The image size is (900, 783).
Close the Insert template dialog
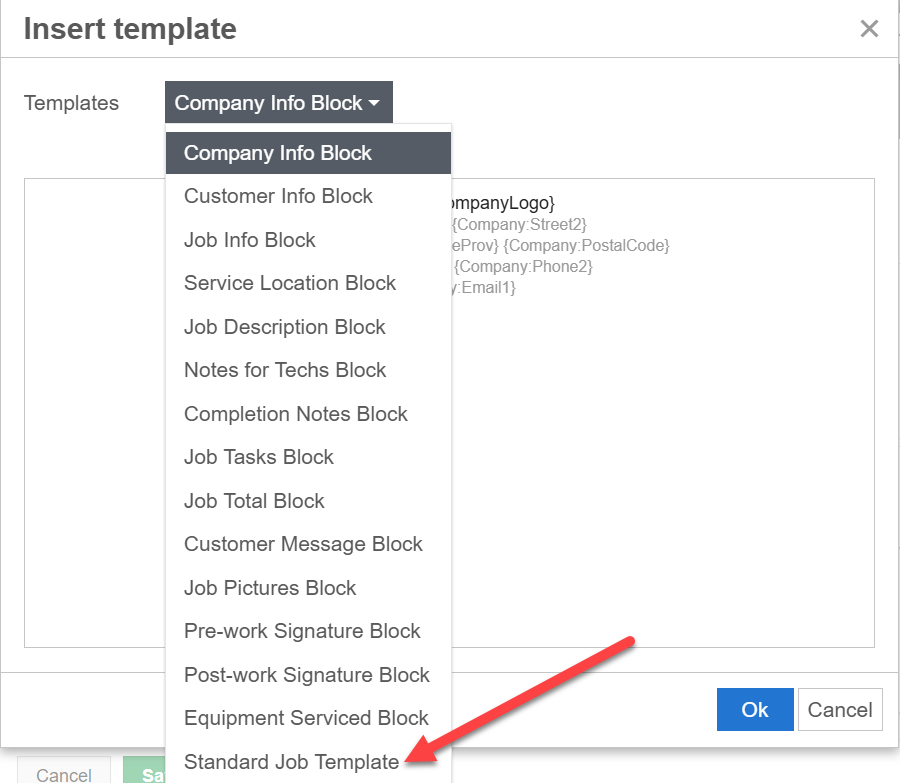(869, 29)
